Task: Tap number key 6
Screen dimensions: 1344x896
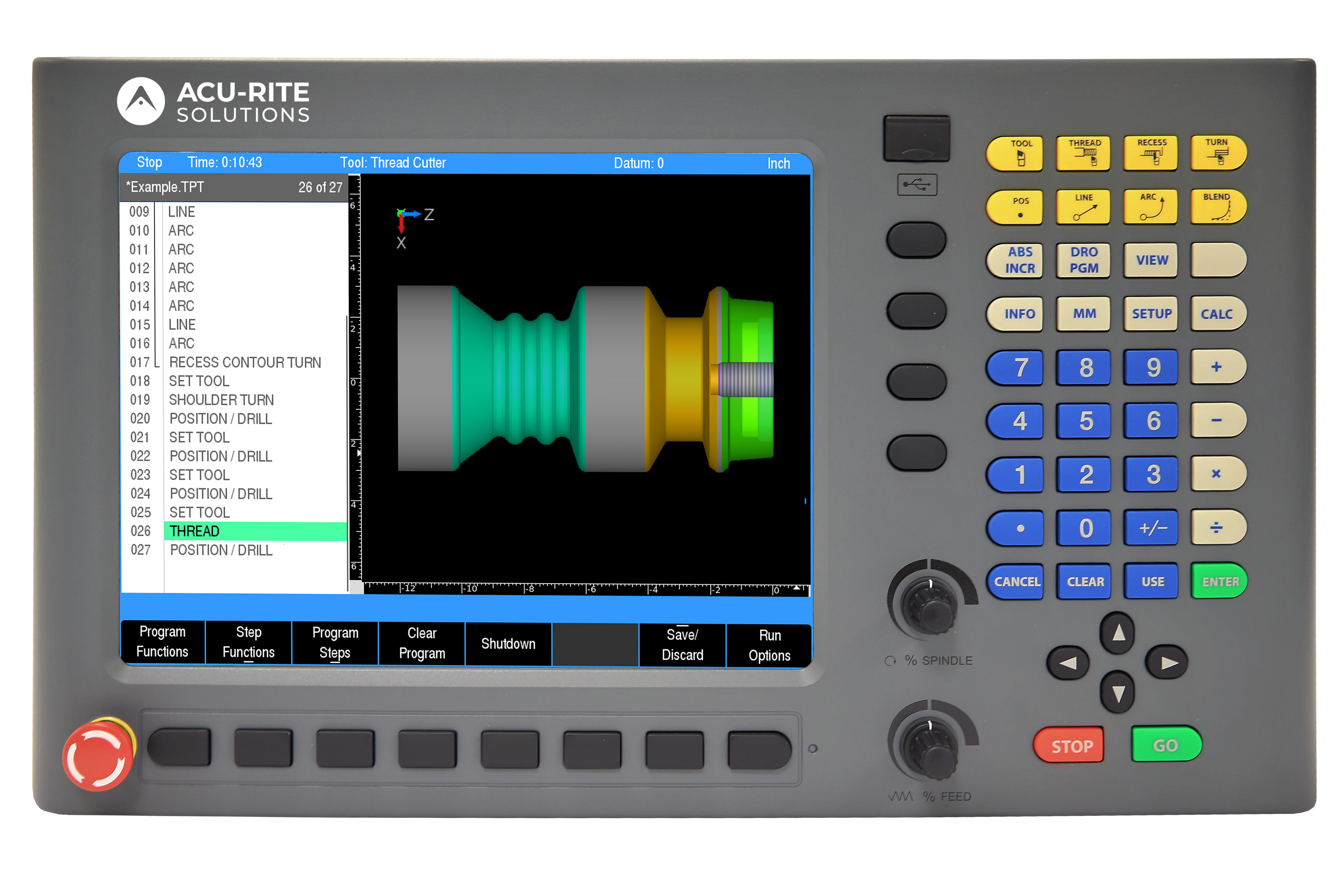Action: [1150, 421]
